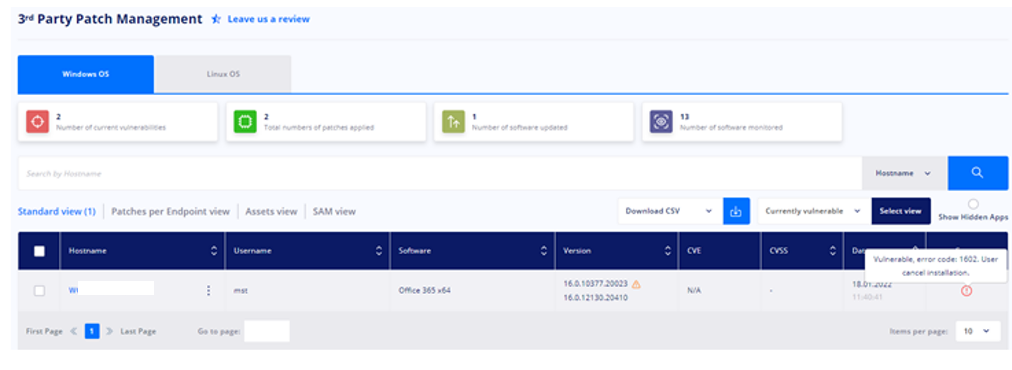Image resolution: width=1012 pixels, height=370 pixels.
Task: Sort by the Version column arrows
Action: click(668, 251)
